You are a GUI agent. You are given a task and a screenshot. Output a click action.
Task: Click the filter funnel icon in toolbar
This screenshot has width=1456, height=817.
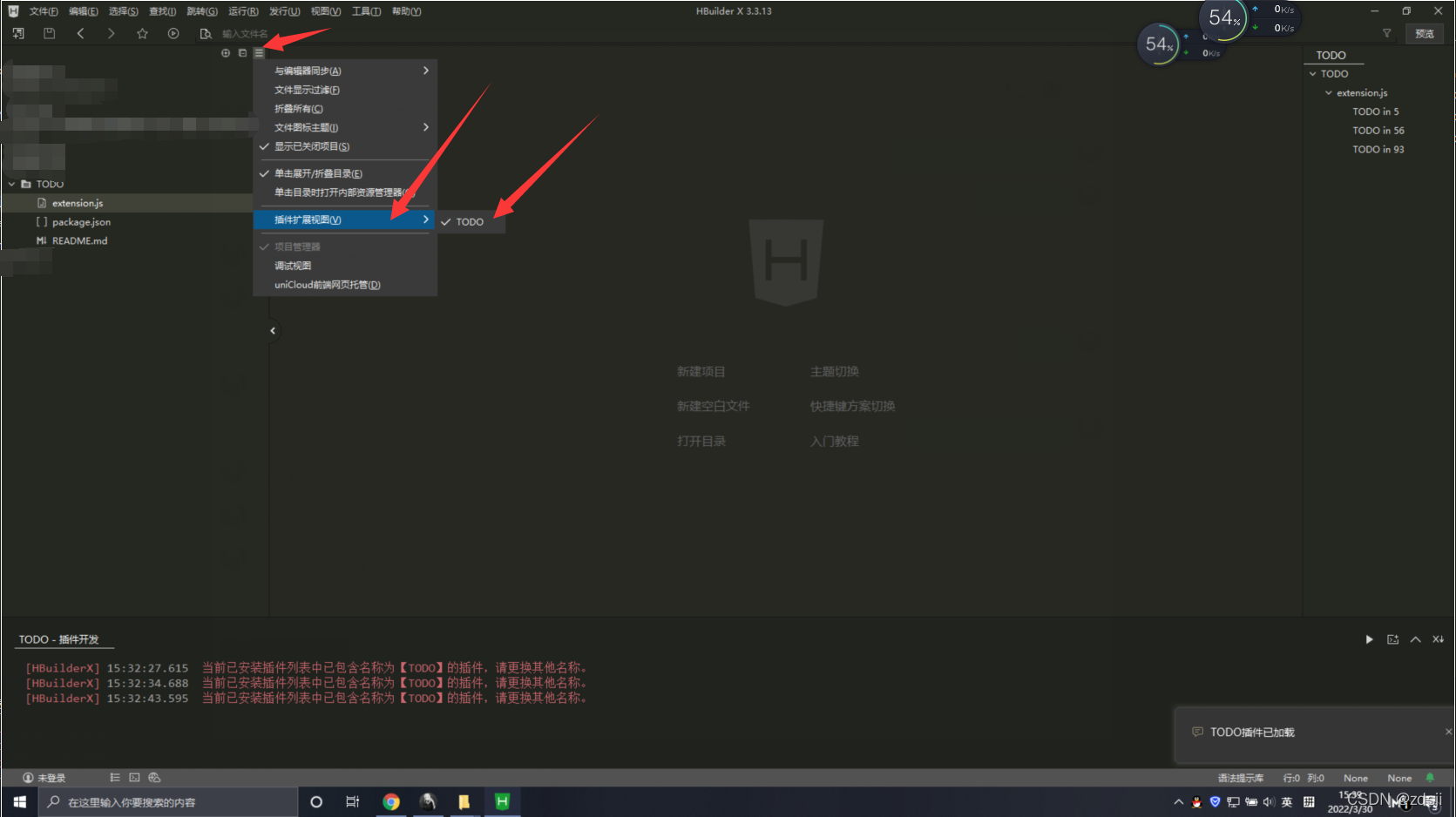(x=1387, y=33)
